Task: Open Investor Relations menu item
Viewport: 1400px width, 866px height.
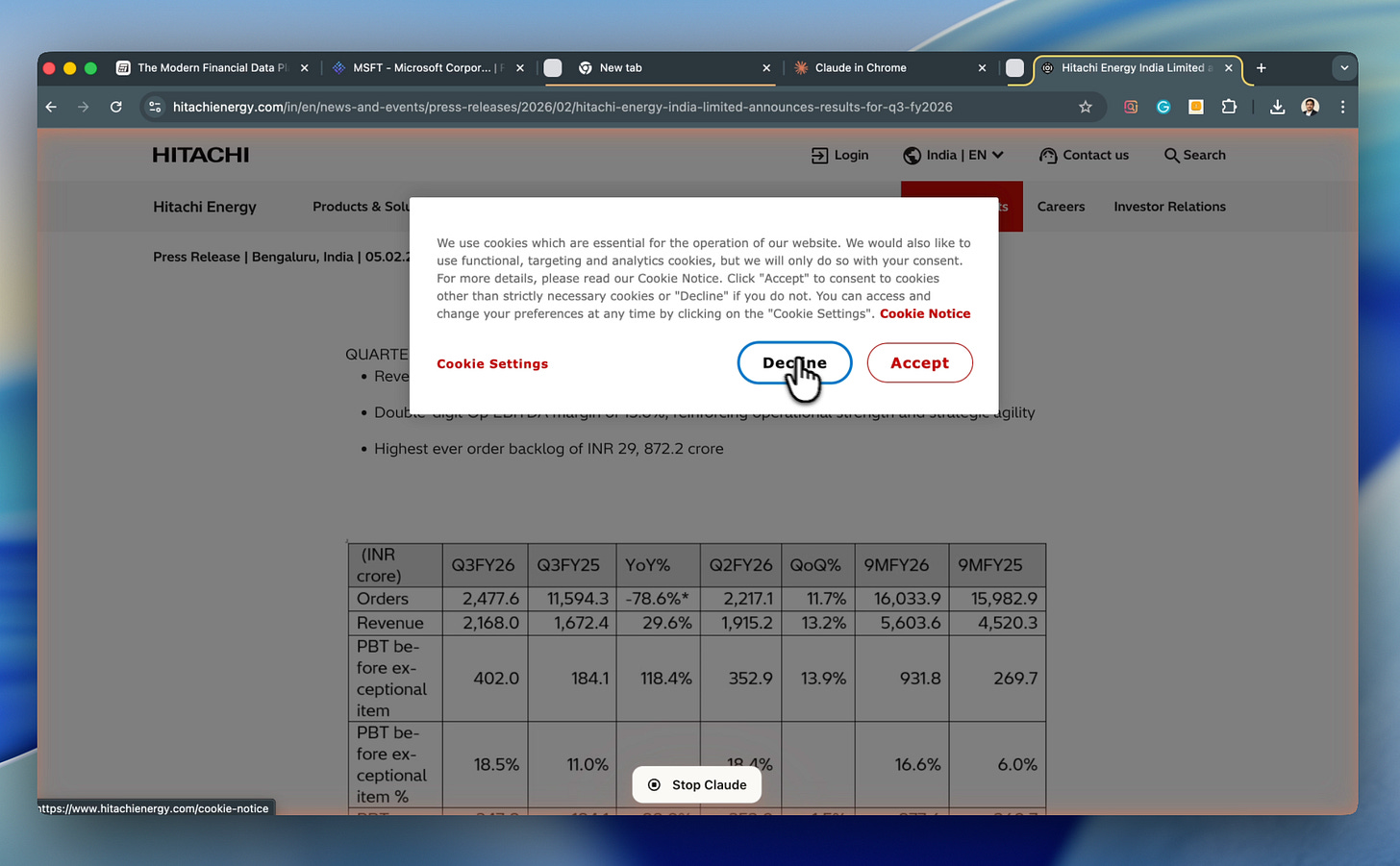Action: click(x=1169, y=207)
